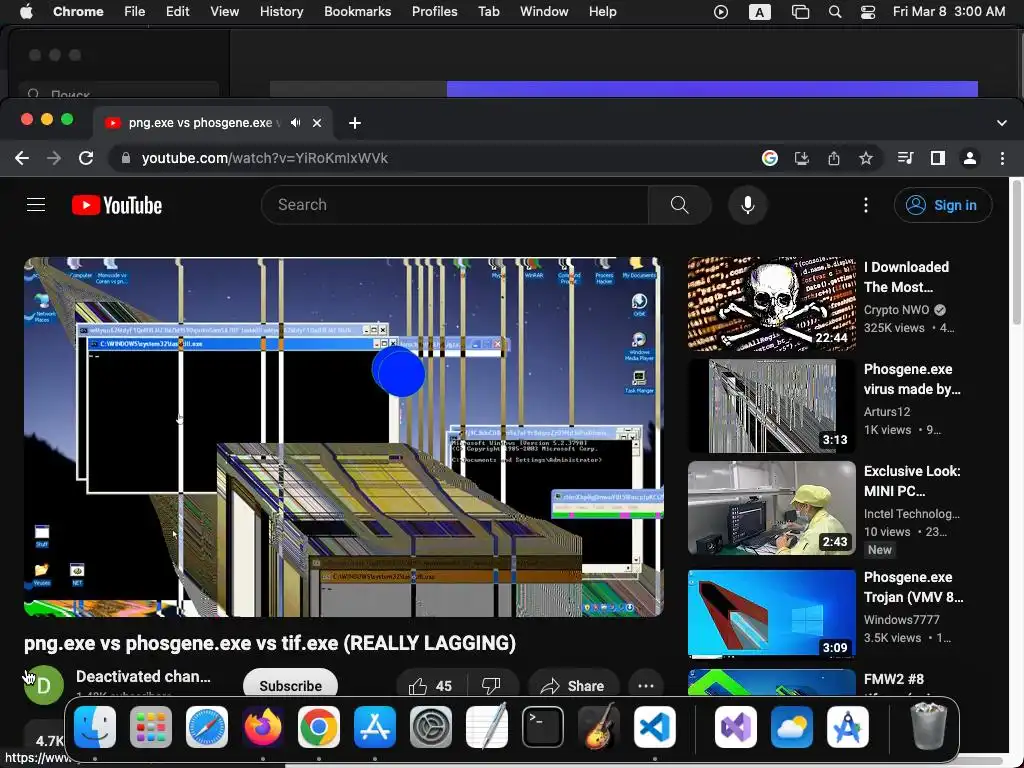This screenshot has width=1024, height=768.
Task: Open Terminal from the dock
Action: (542, 727)
